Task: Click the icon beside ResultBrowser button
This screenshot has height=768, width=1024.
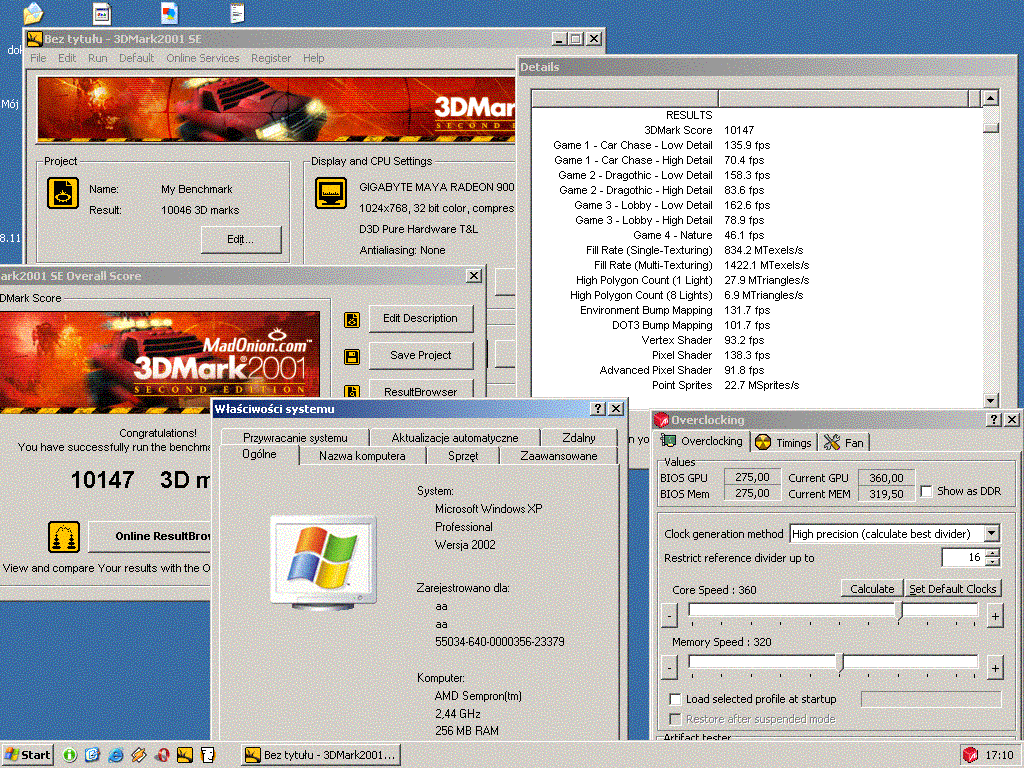Action: tap(352, 391)
